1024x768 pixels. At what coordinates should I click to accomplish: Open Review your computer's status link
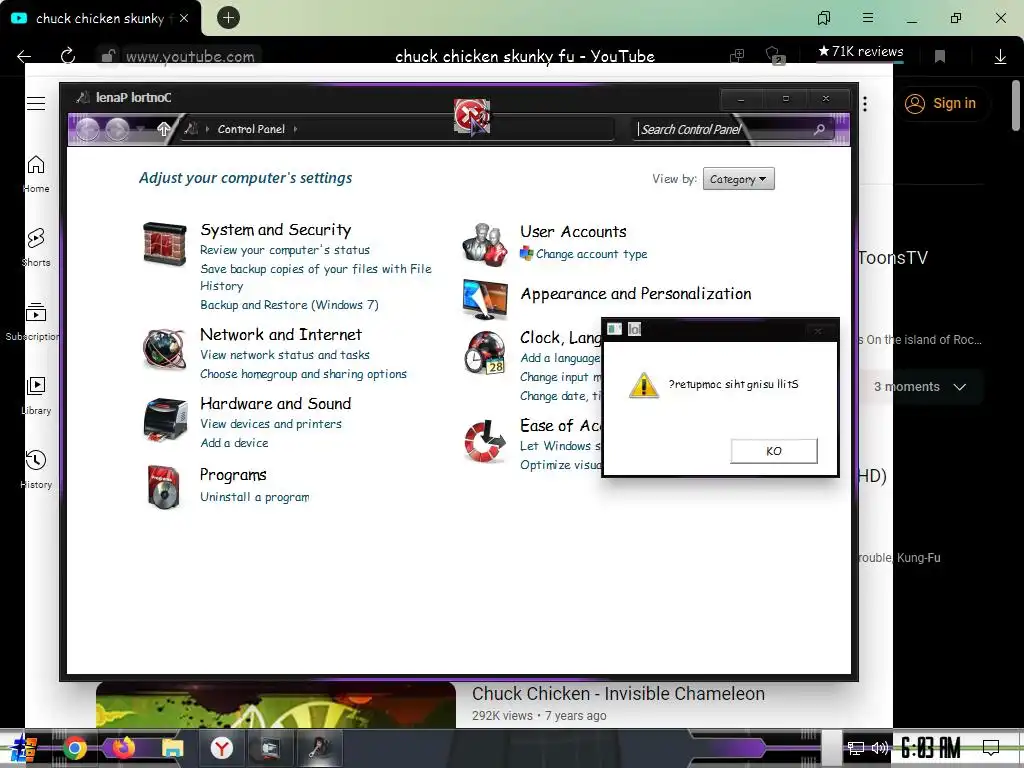(x=285, y=249)
